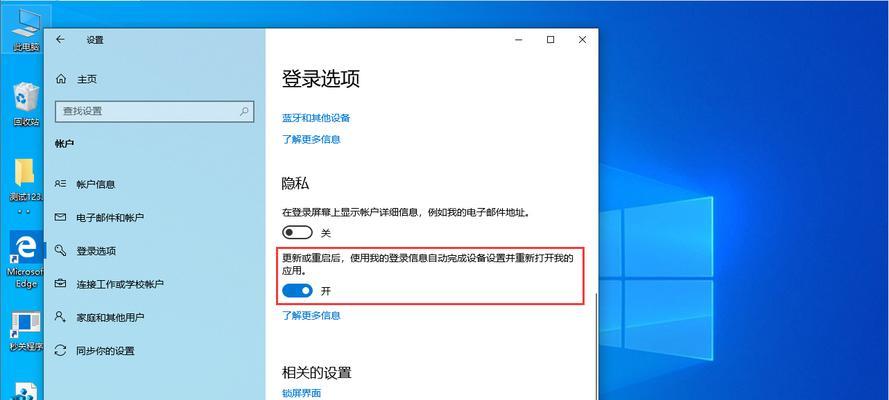Click the 帐户 category label in sidebar
This screenshot has width=889, height=400.
click(x=65, y=144)
